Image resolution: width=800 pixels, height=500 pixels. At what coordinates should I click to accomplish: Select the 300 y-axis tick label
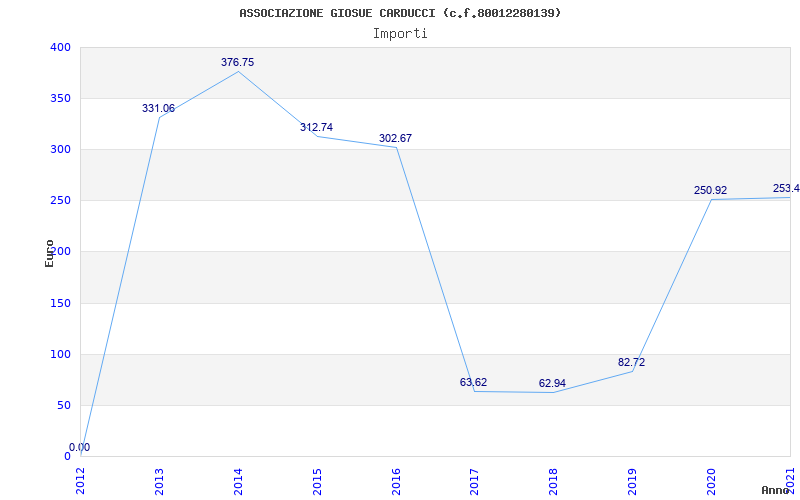pyautogui.click(x=60, y=149)
